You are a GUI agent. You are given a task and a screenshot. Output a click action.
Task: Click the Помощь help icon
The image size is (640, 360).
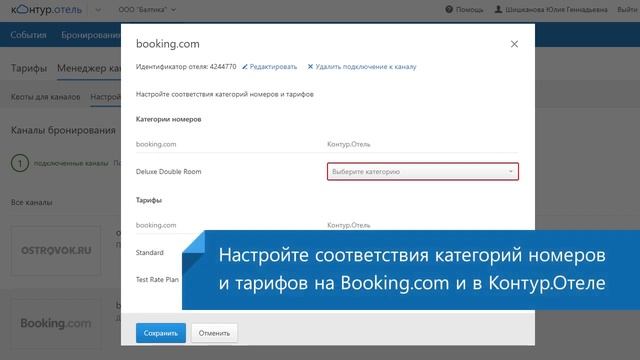(449, 9)
